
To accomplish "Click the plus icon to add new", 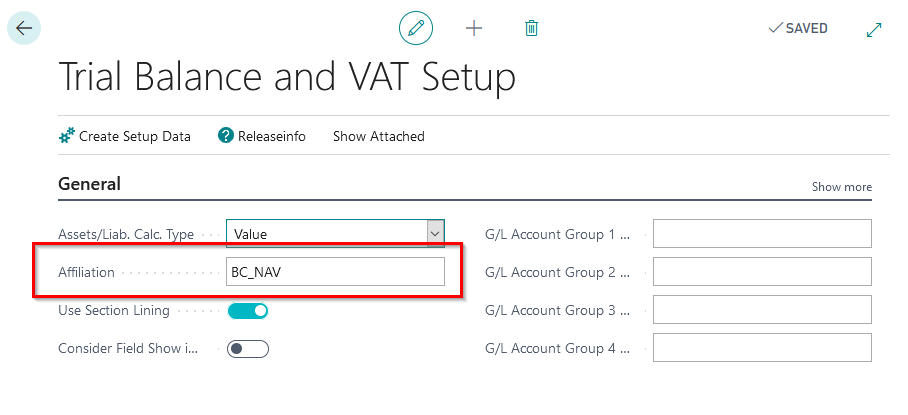I will 474,28.
